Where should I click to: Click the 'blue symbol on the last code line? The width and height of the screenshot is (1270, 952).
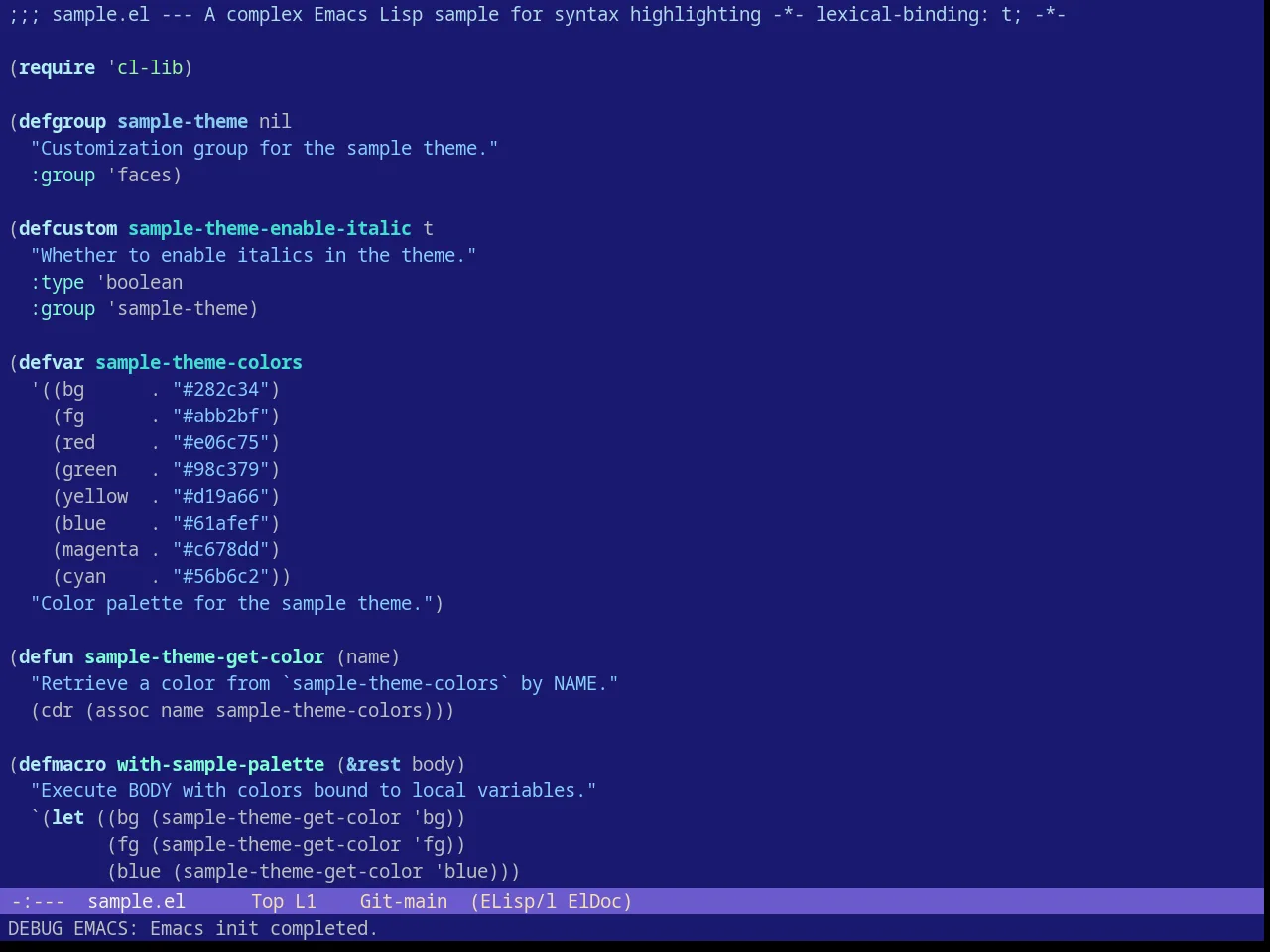pyautogui.click(x=460, y=871)
